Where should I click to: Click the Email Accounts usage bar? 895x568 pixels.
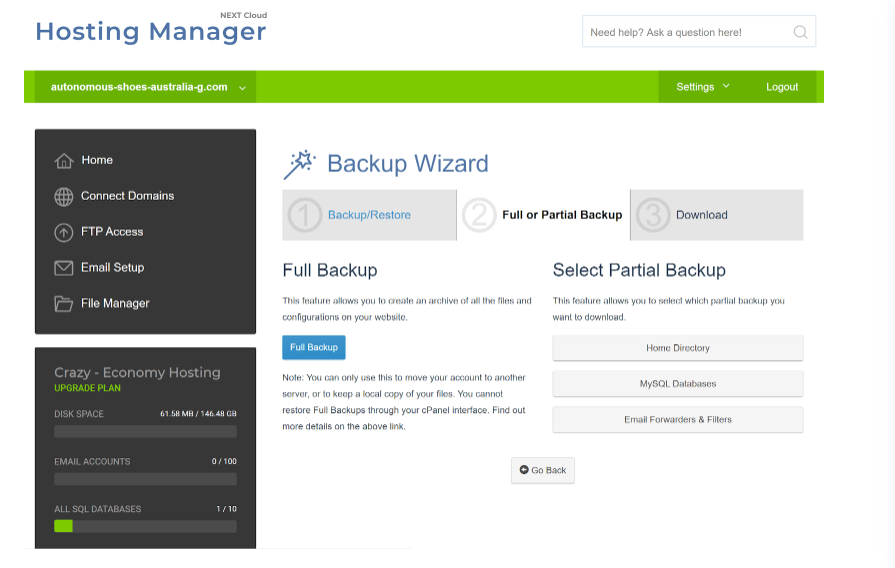click(x=146, y=479)
